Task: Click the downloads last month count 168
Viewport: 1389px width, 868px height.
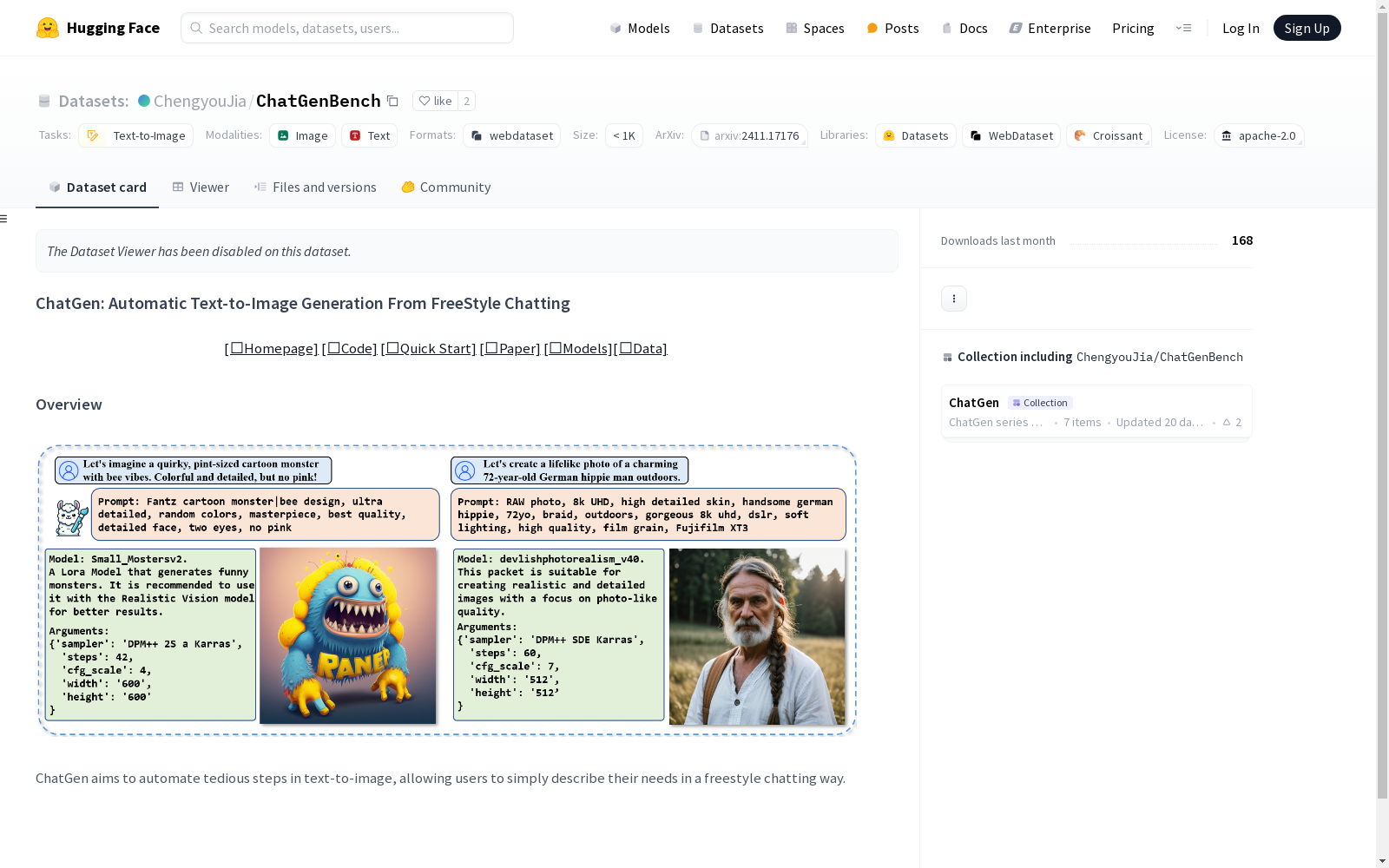Action: click(1242, 240)
